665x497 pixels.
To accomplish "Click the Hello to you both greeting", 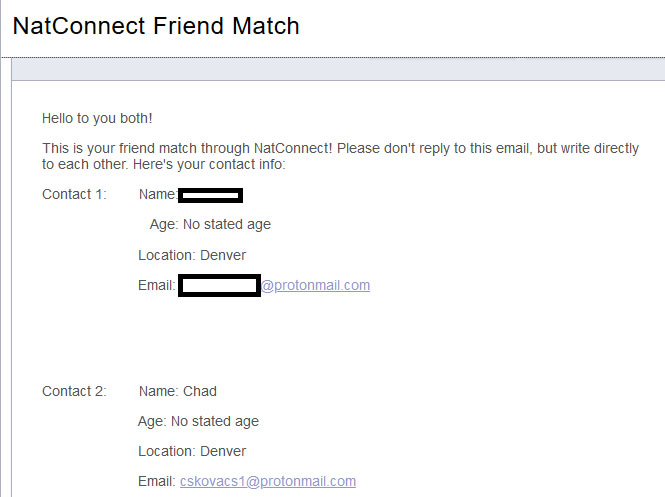I will click(97, 118).
